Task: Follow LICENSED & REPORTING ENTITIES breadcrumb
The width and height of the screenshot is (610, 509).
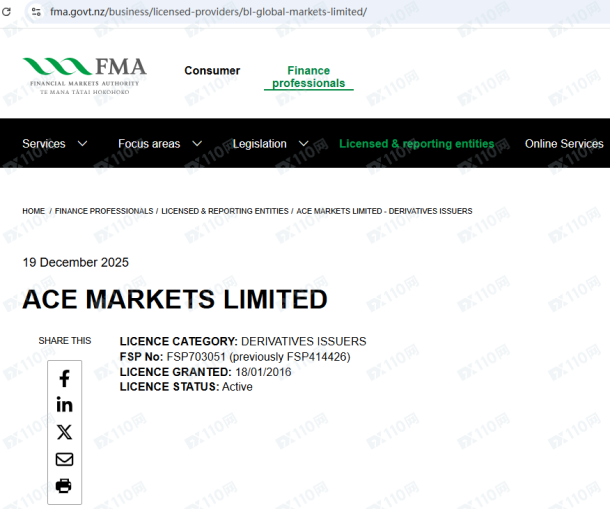Action: coord(225,211)
